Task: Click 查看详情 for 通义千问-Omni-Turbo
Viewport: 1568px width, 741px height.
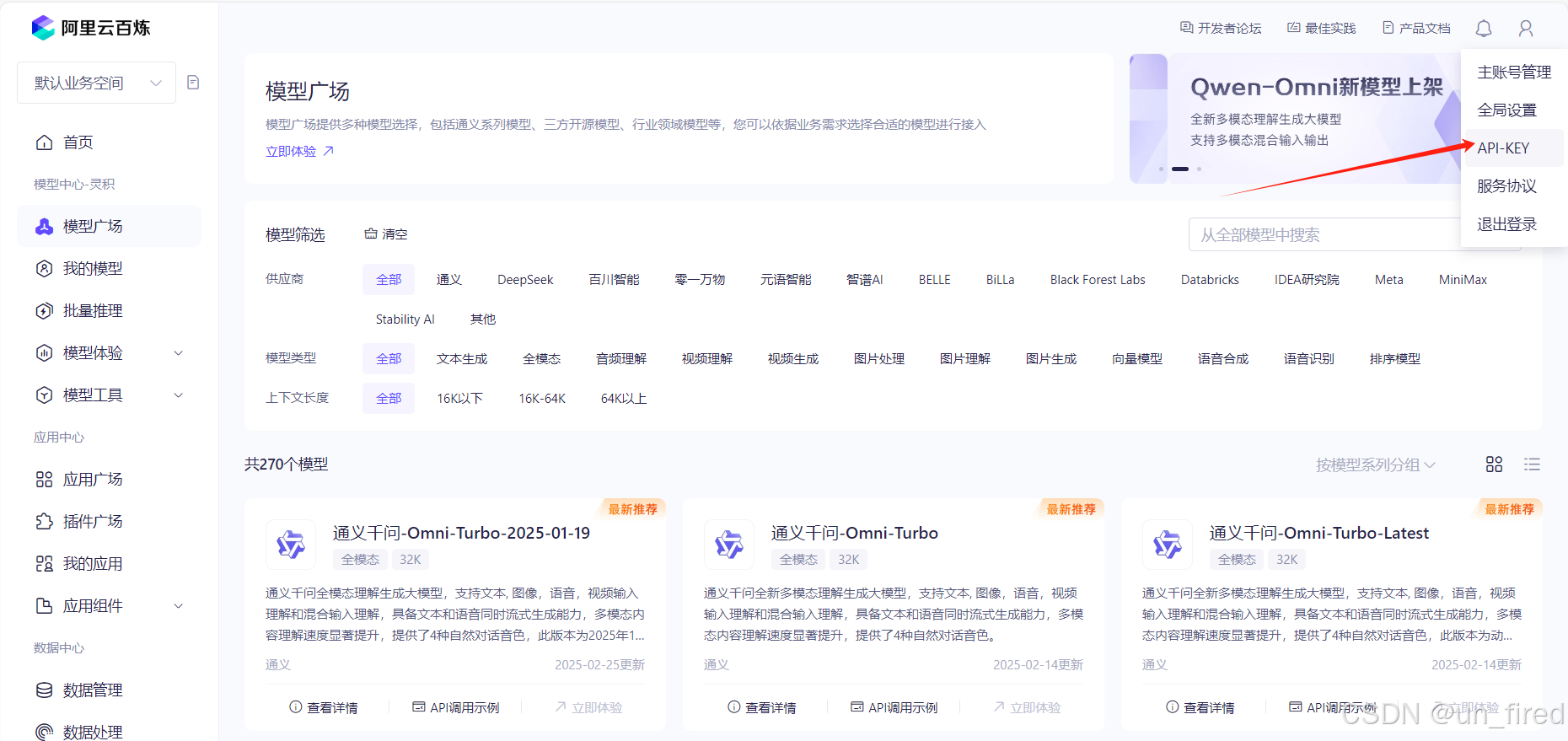Action: tap(762, 707)
